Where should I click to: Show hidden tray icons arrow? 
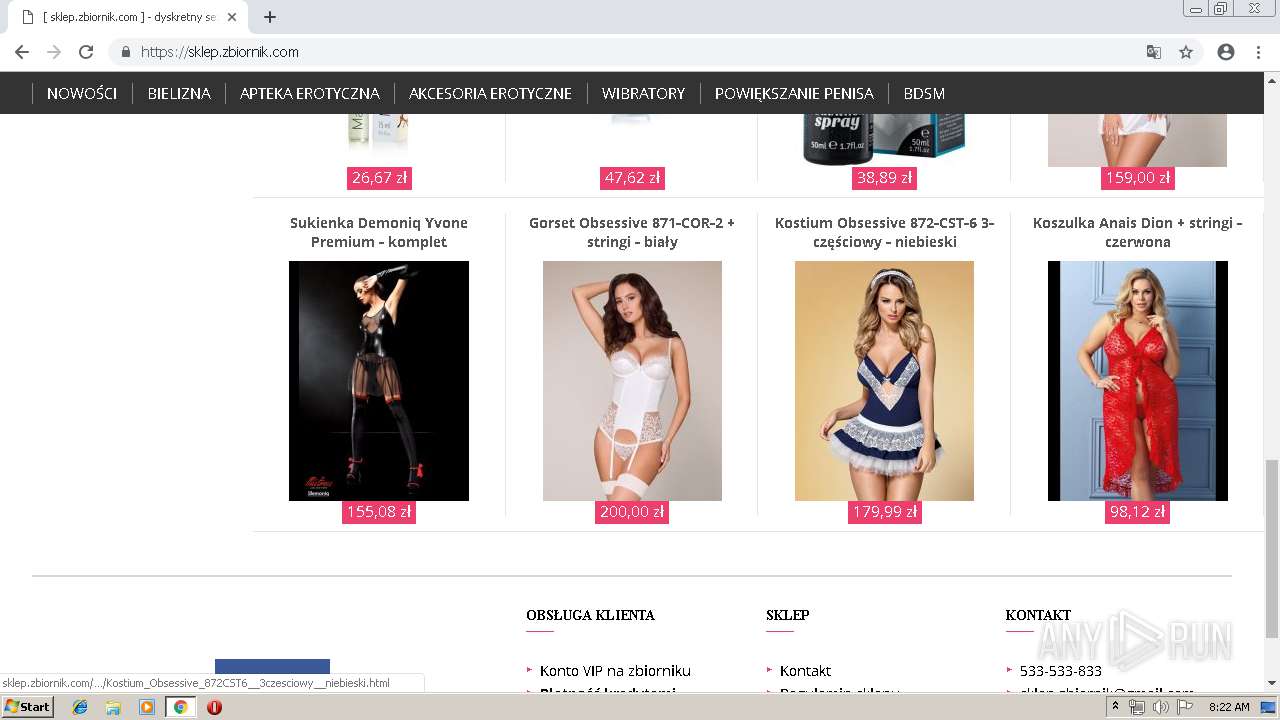(x=1116, y=707)
